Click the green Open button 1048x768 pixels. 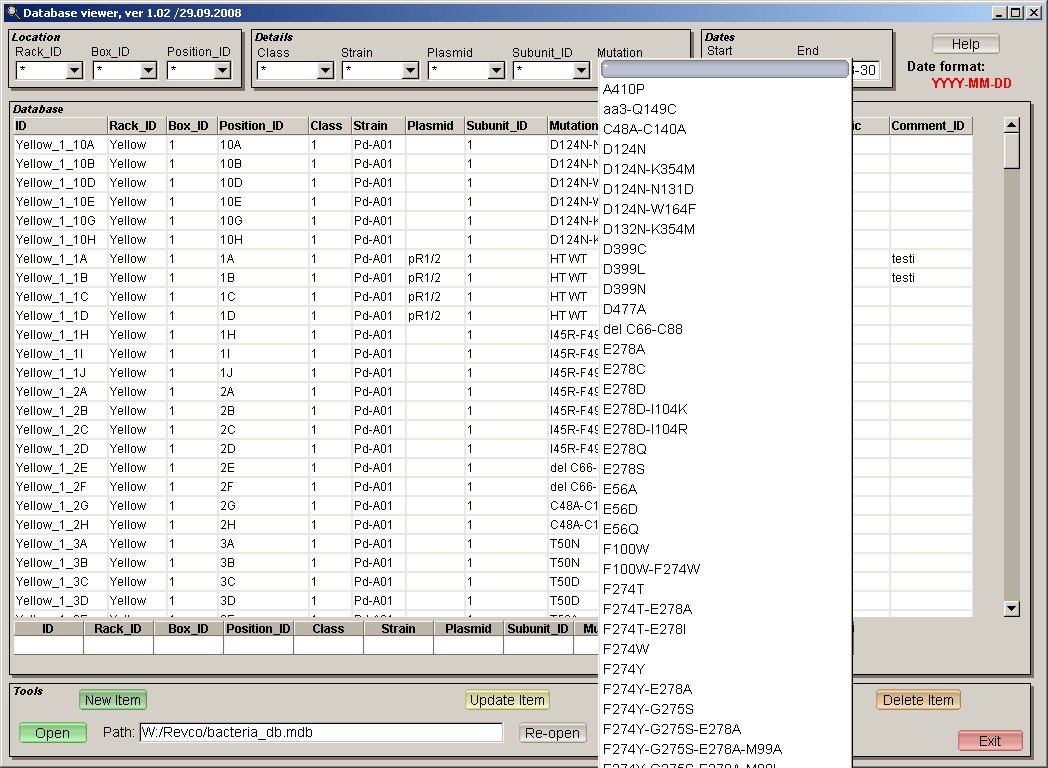pyautogui.click(x=53, y=733)
